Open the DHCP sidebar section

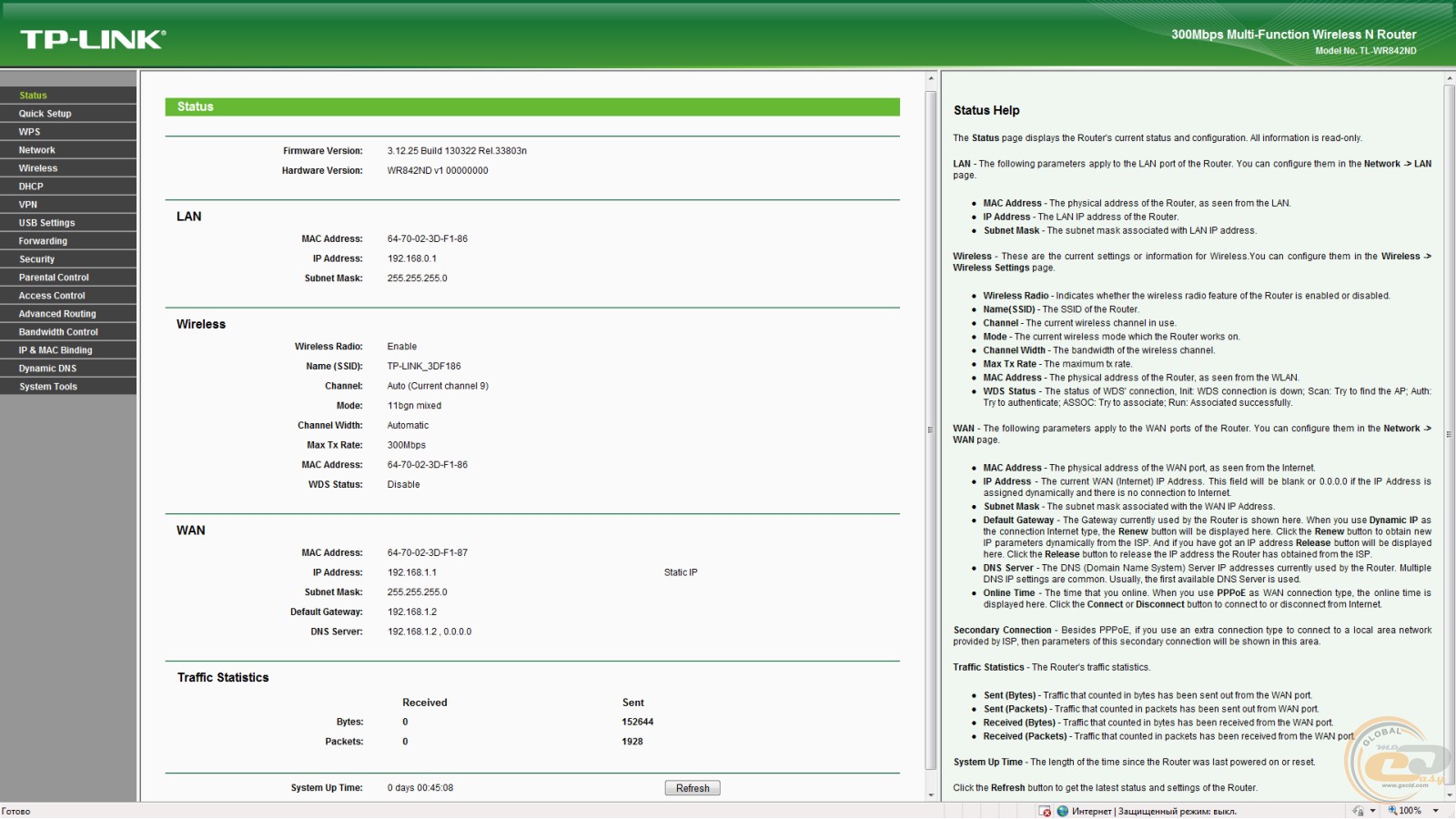pyautogui.click(x=68, y=187)
